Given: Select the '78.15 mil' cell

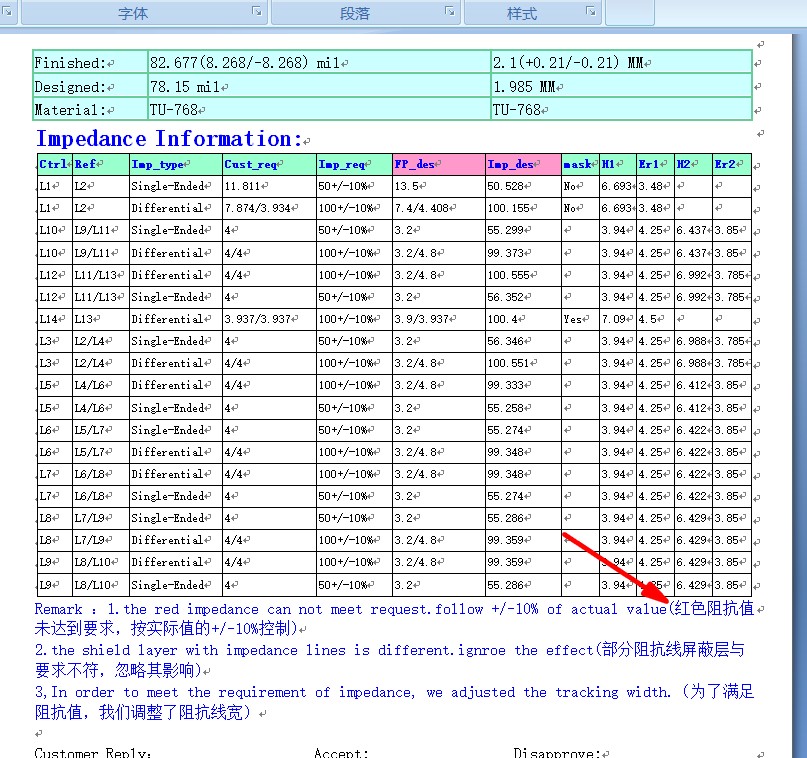Looking at the screenshot, I should 319,86.
